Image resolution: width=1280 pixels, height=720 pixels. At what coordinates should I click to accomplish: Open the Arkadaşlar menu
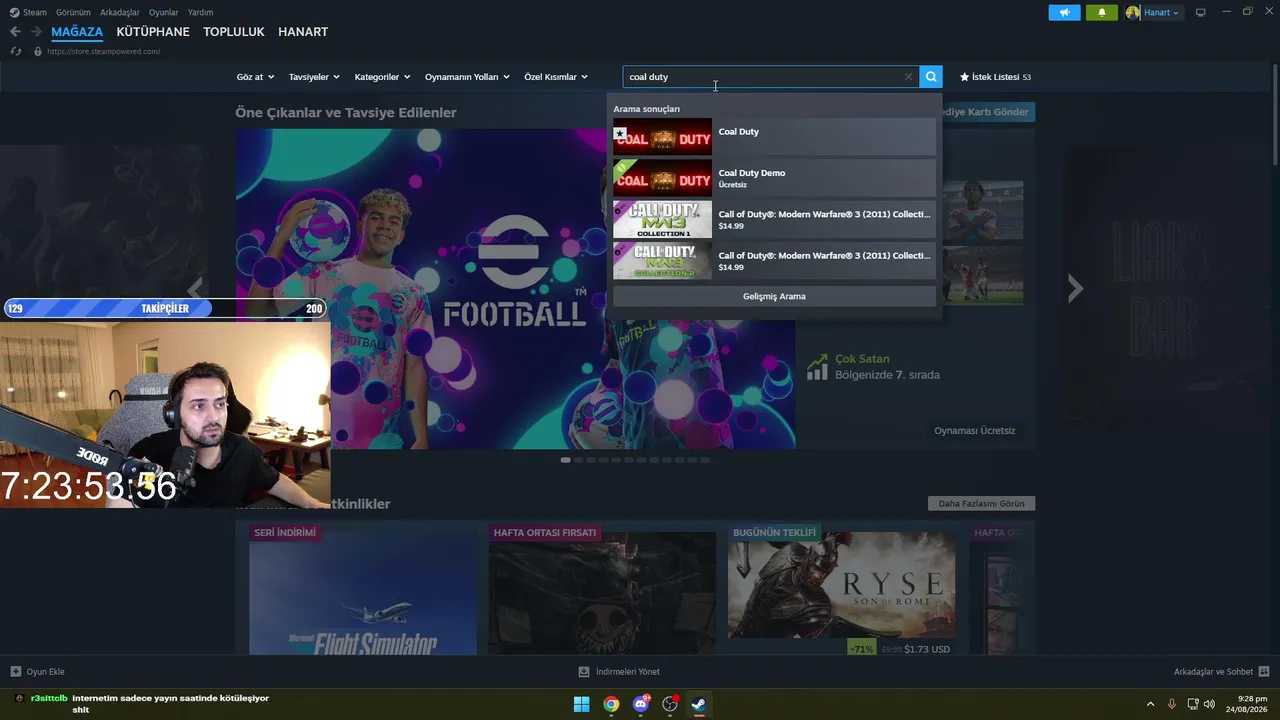120,12
